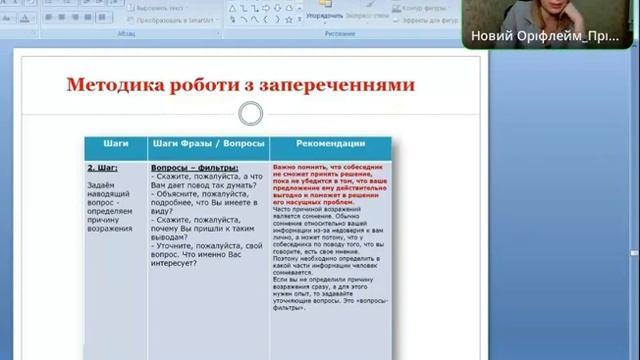The image size is (640, 360).
Task: Click the vertical scrollbar thumb on the right
Action: (x=634, y=253)
